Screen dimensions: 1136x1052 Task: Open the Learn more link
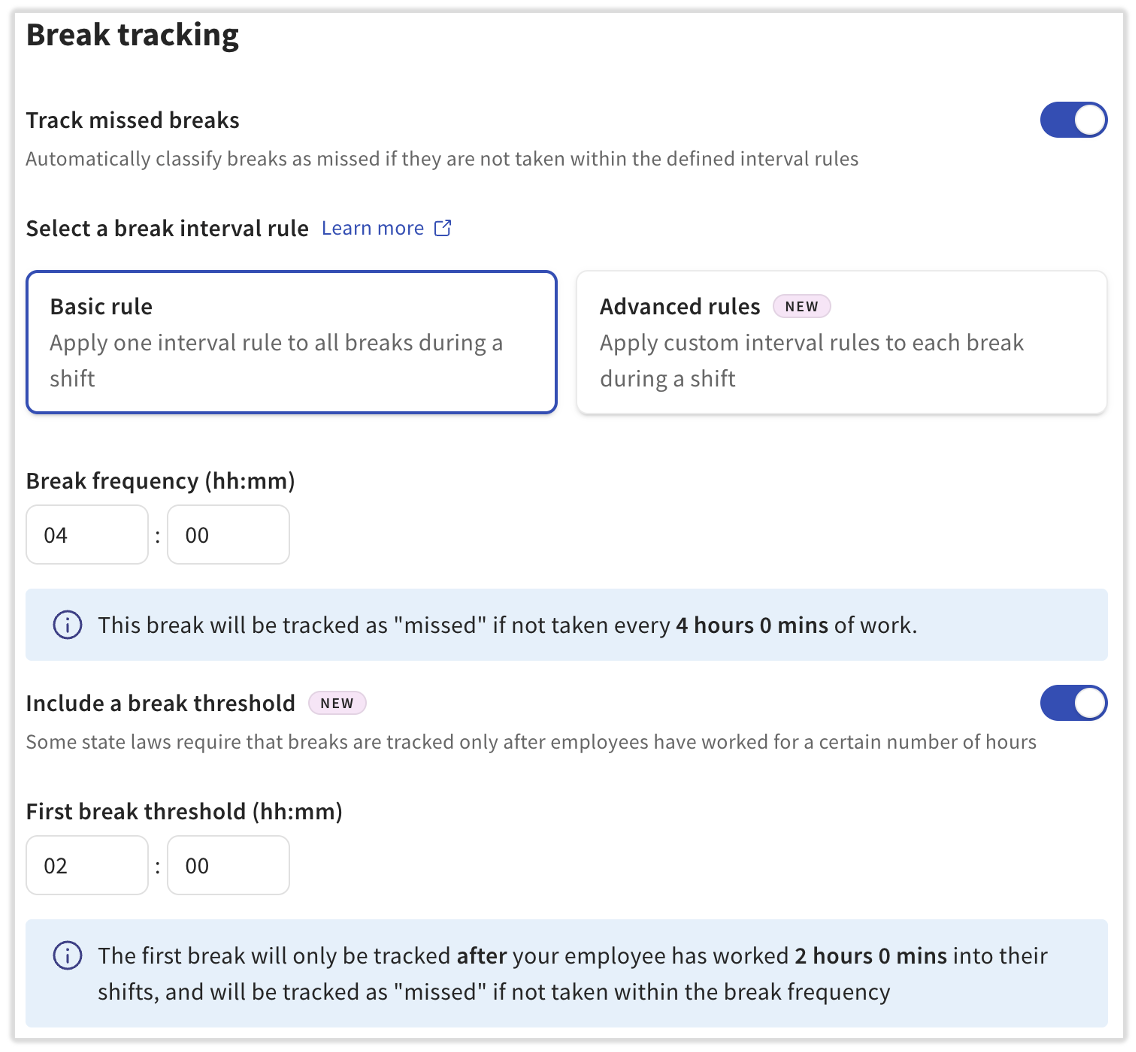coord(373,228)
